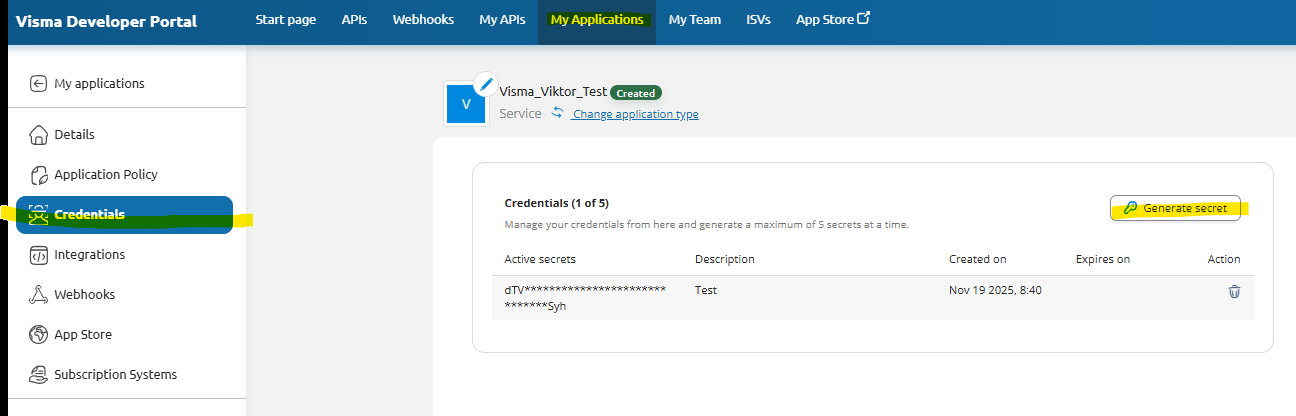Viewport: 1296px width, 416px height.
Task: Go back to My applications in sidebar
Action: point(99,84)
